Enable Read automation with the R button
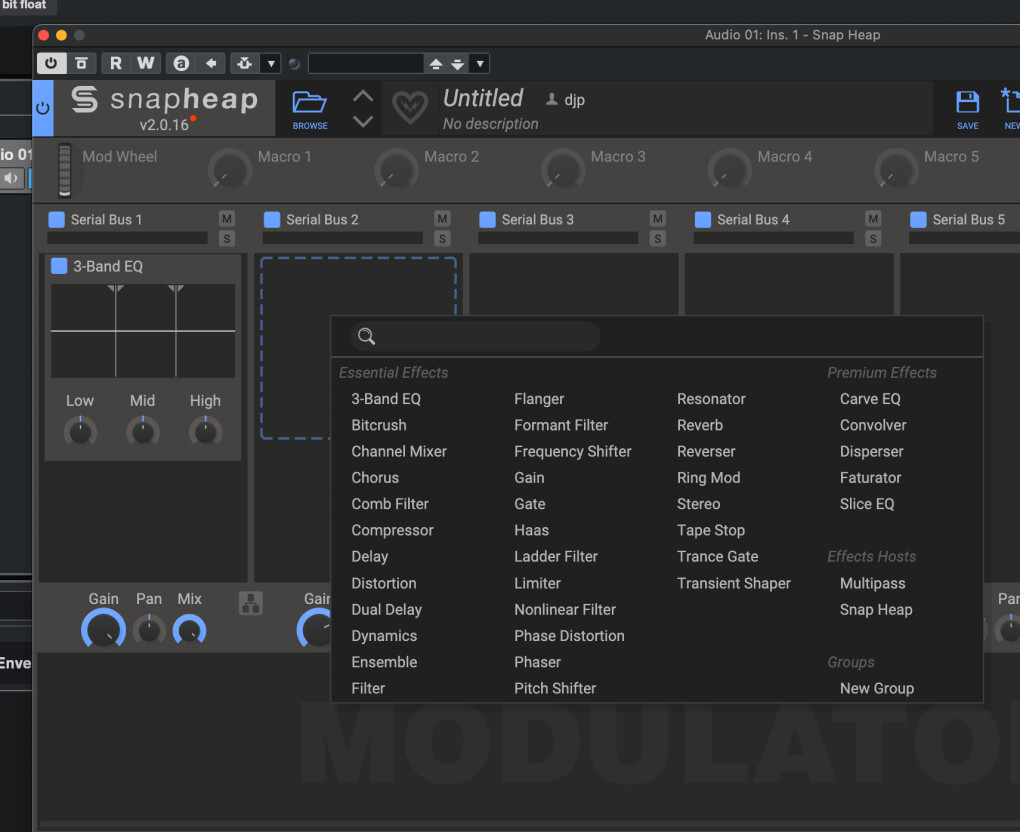Screen dimensions: 1020x832 tap(116, 63)
